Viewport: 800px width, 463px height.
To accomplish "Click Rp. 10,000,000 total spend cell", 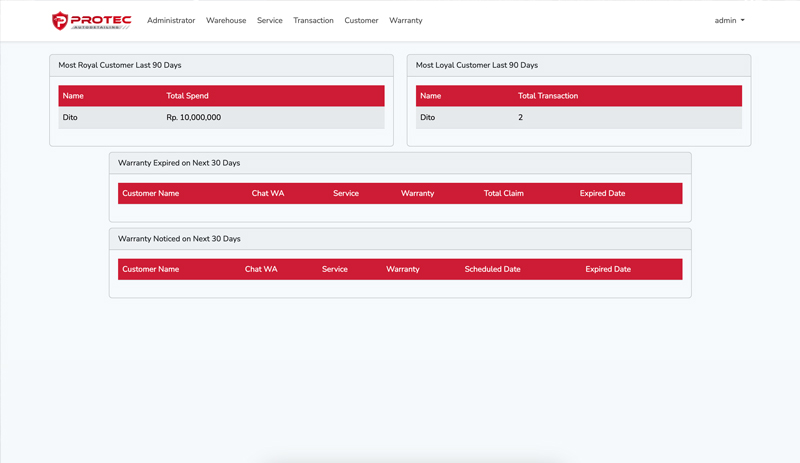I will pos(194,117).
